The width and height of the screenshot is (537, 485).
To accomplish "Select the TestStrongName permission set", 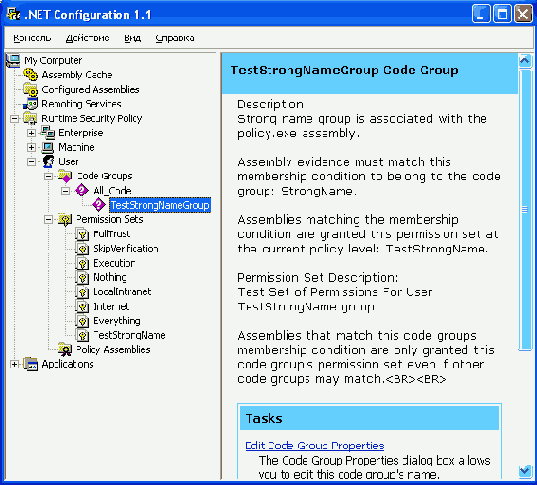I will click(x=129, y=335).
